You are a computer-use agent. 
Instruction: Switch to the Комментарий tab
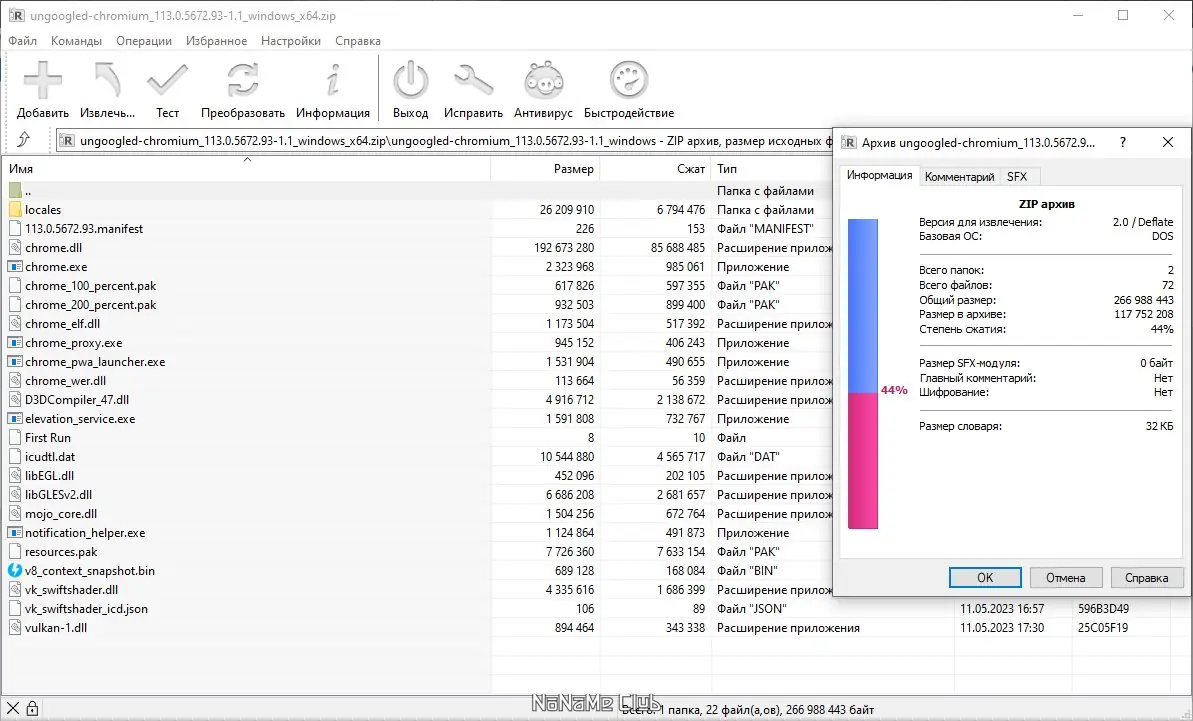point(959,176)
